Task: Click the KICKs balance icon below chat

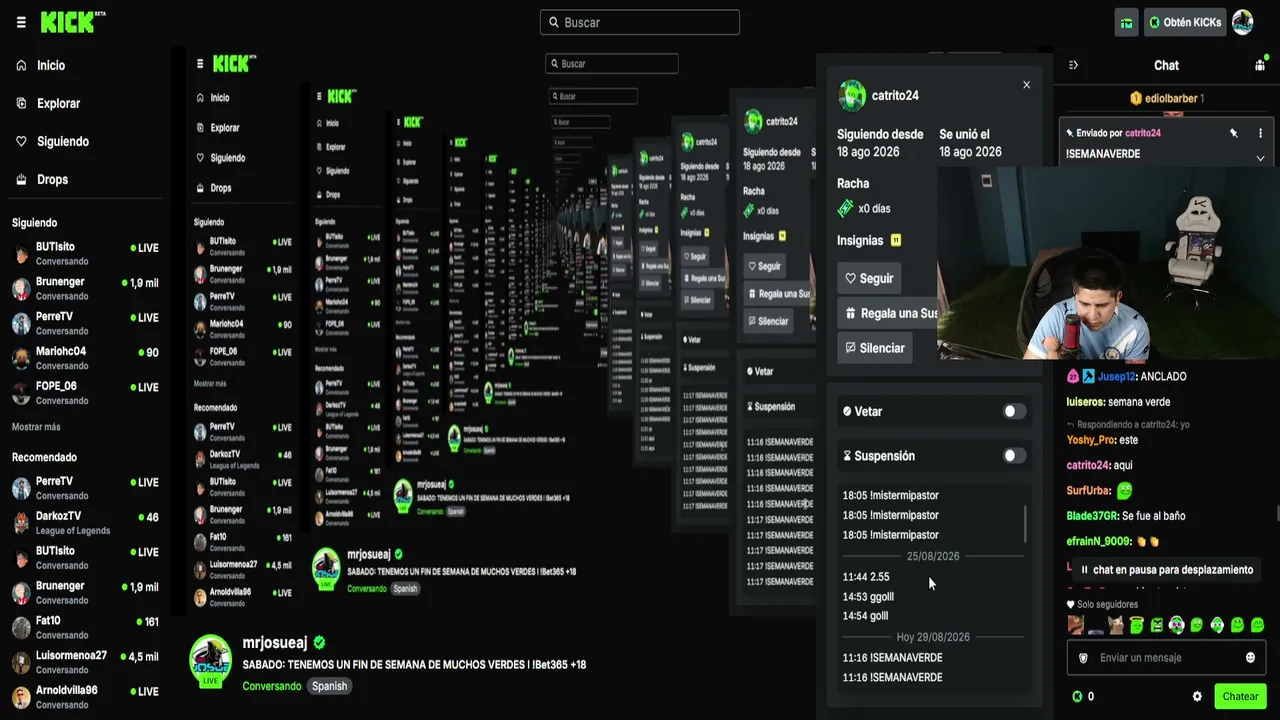Action: coord(1077,696)
